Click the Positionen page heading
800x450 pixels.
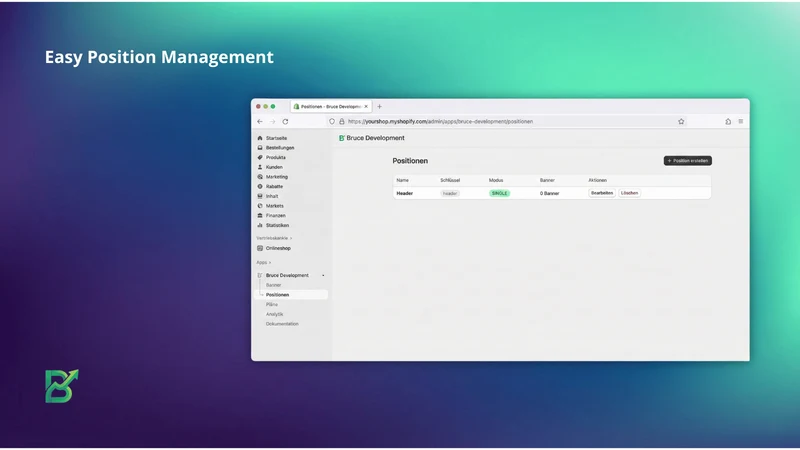coord(410,161)
